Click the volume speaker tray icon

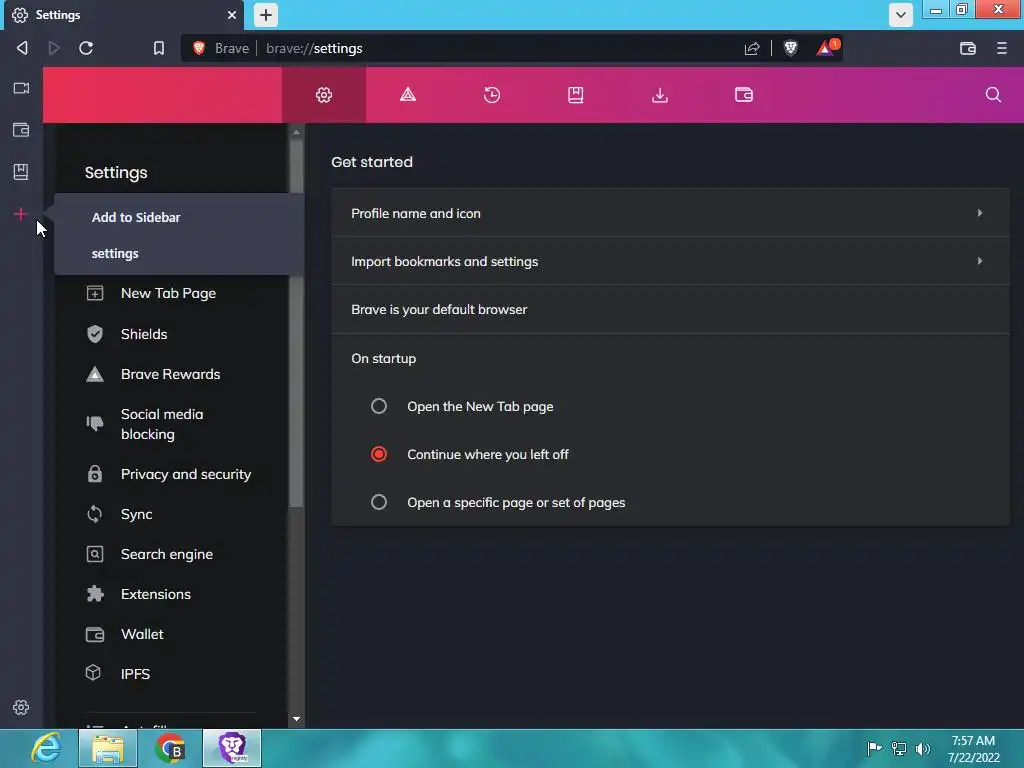922,749
